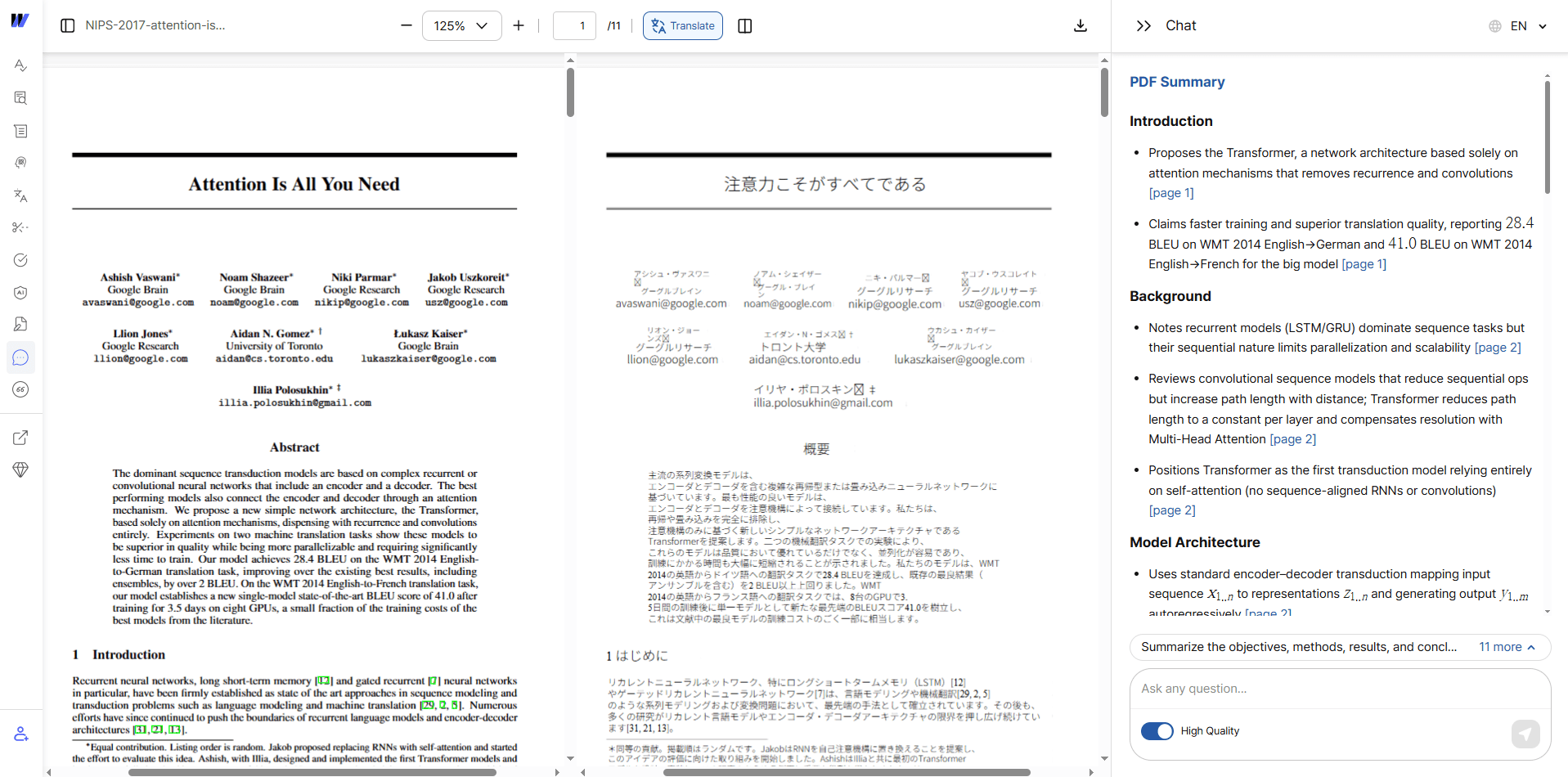Click the external link open icon
The image size is (1568, 777).
(20, 438)
